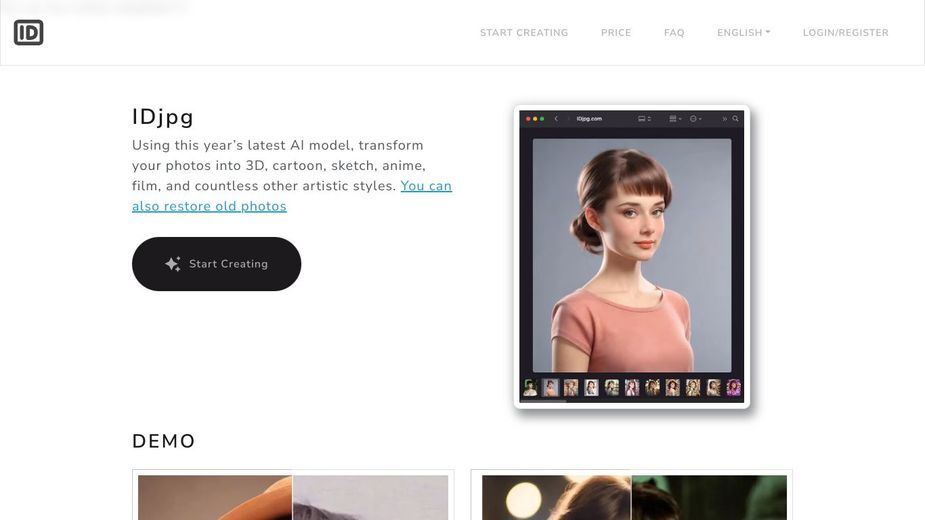Click the filmstrip scrollbar under the thumbnails
This screenshot has height=520, width=925.
click(543, 401)
